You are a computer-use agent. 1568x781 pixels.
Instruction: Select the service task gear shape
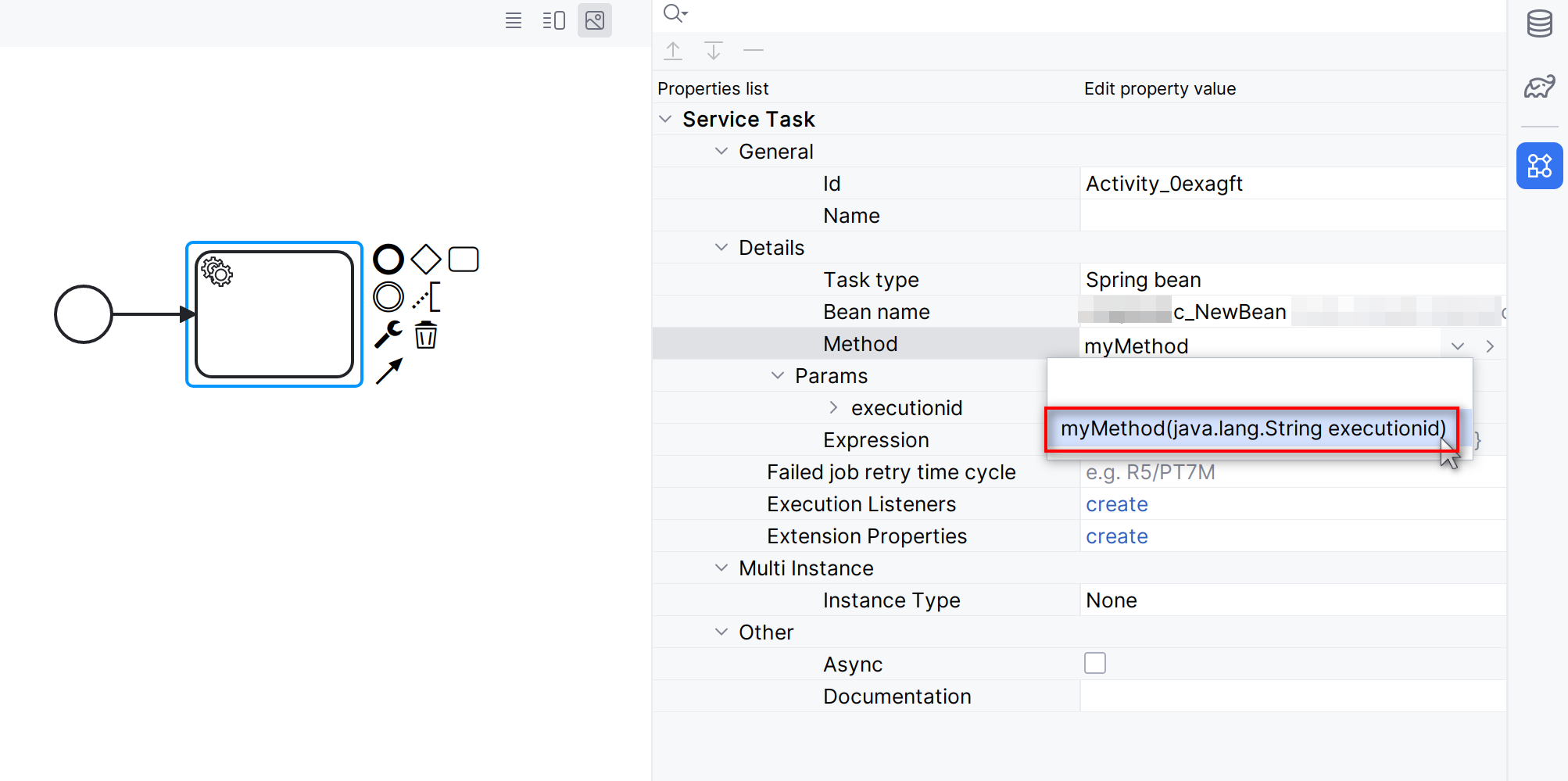tap(274, 314)
